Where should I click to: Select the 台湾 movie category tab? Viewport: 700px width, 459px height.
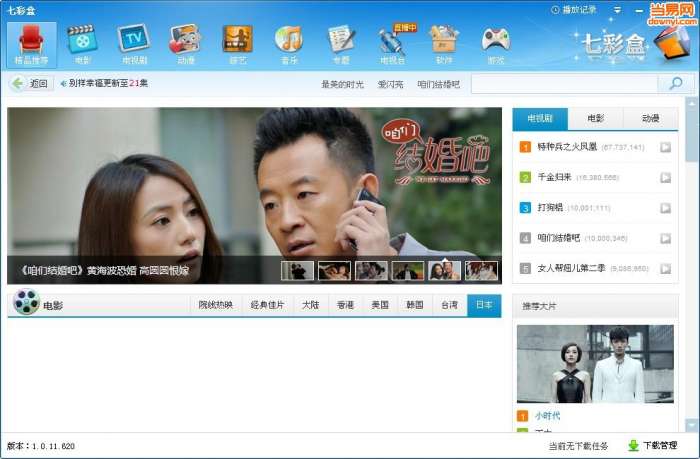pos(450,305)
